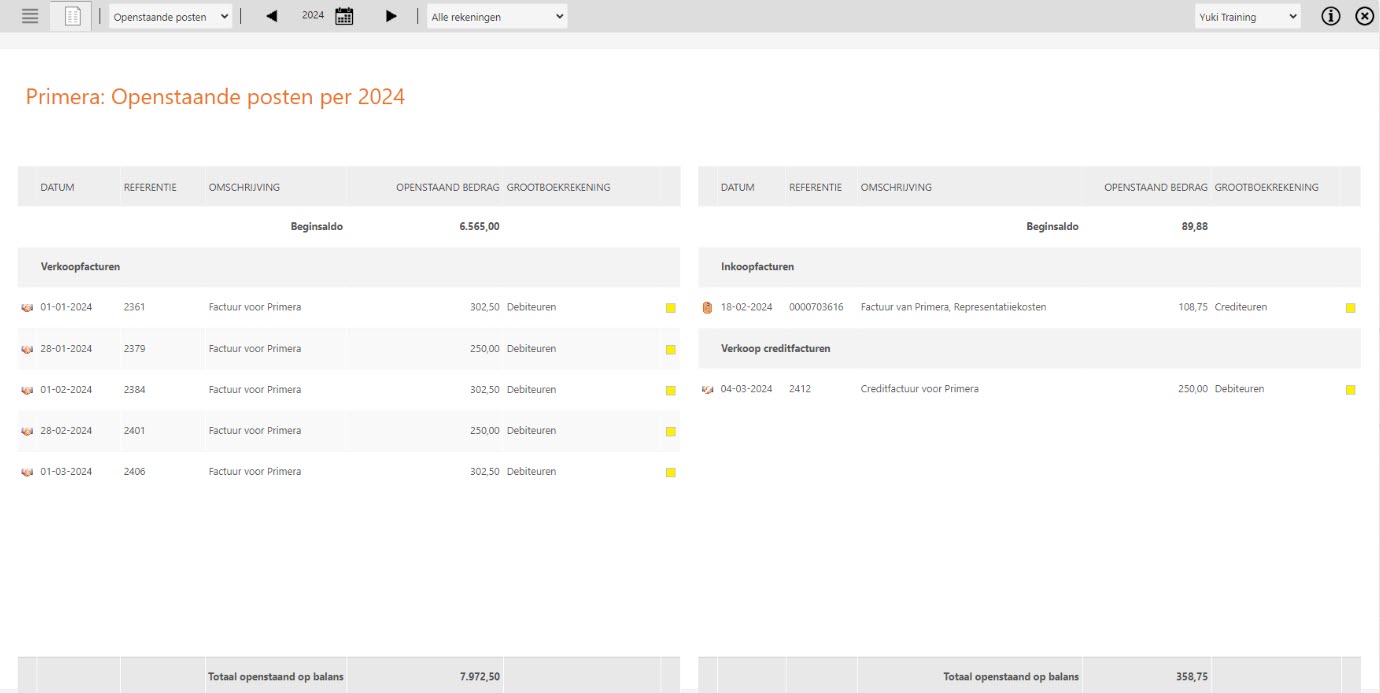Screen dimensions: 1380x693
Task: Click yellow status square for invoice 2384
Action: click(x=670, y=390)
